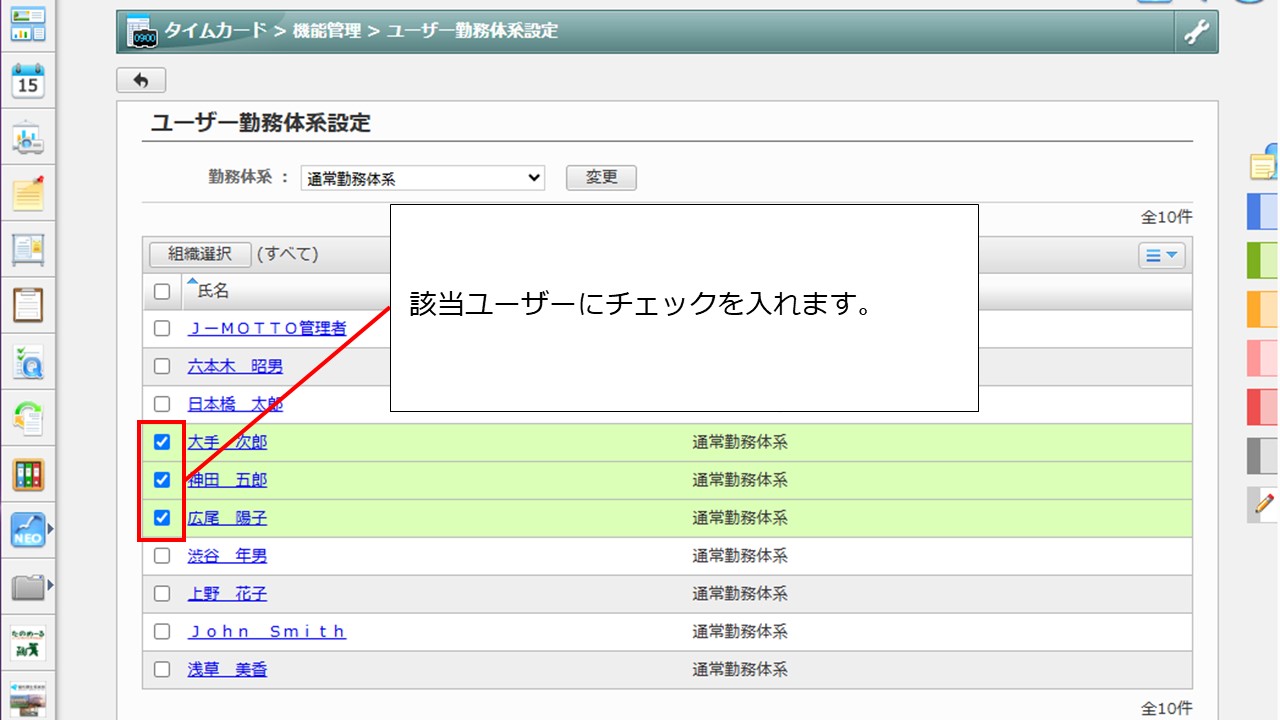The height and width of the screenshot is (720, 1280).
Task: Click 通常勤務体系 in the 浅草 美香 row
Action: pos(740,670)
